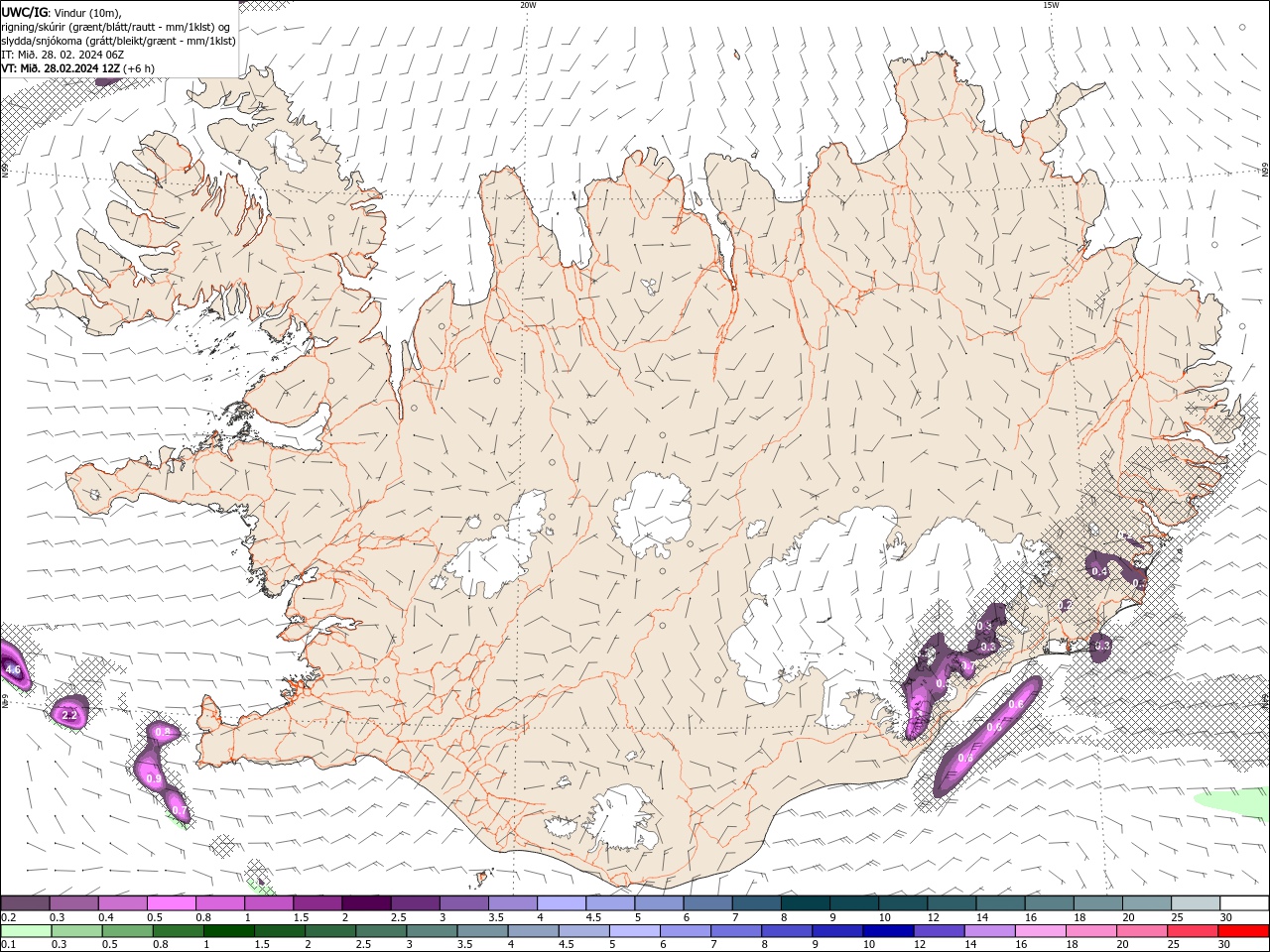Pick the darkest green 1 rain legend swatch
The height and width of the screenshot is (952, 1270).
tap(228, 931)
